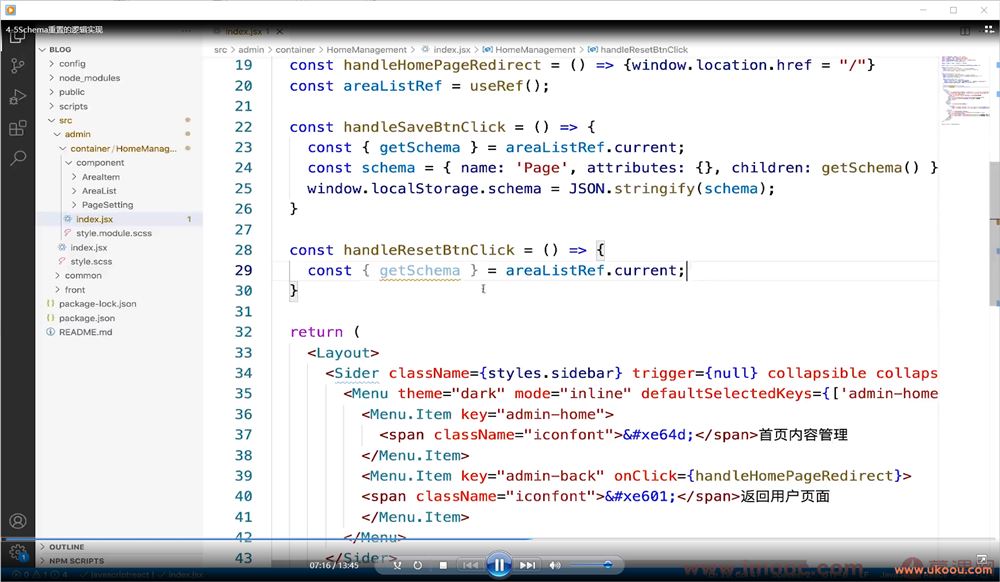This screenshot has height=582, width=1000.
Task: Skip to next track in player
Action: pos(528,565)
